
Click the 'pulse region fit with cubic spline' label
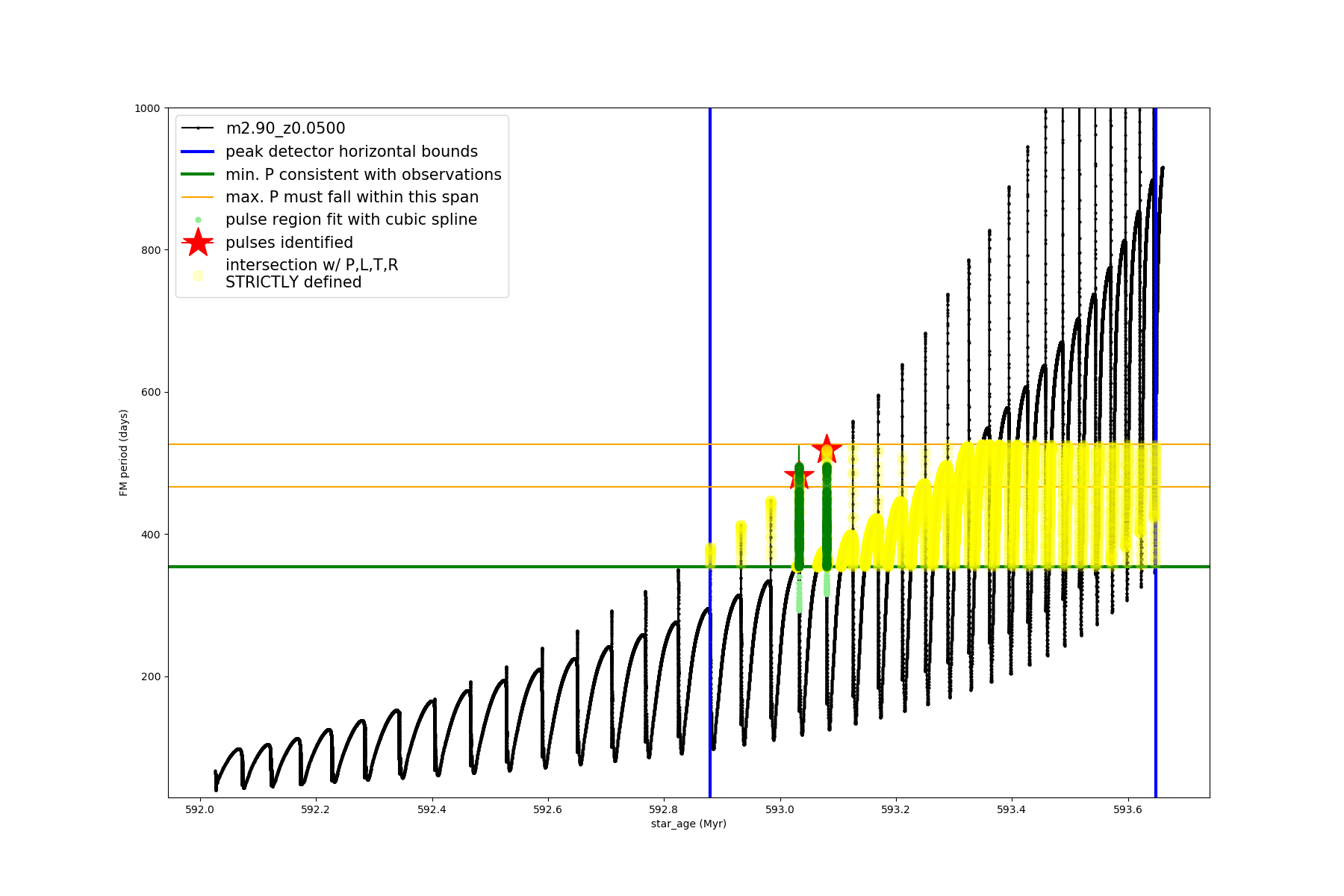pyautogui.click(x=351, y=220)
